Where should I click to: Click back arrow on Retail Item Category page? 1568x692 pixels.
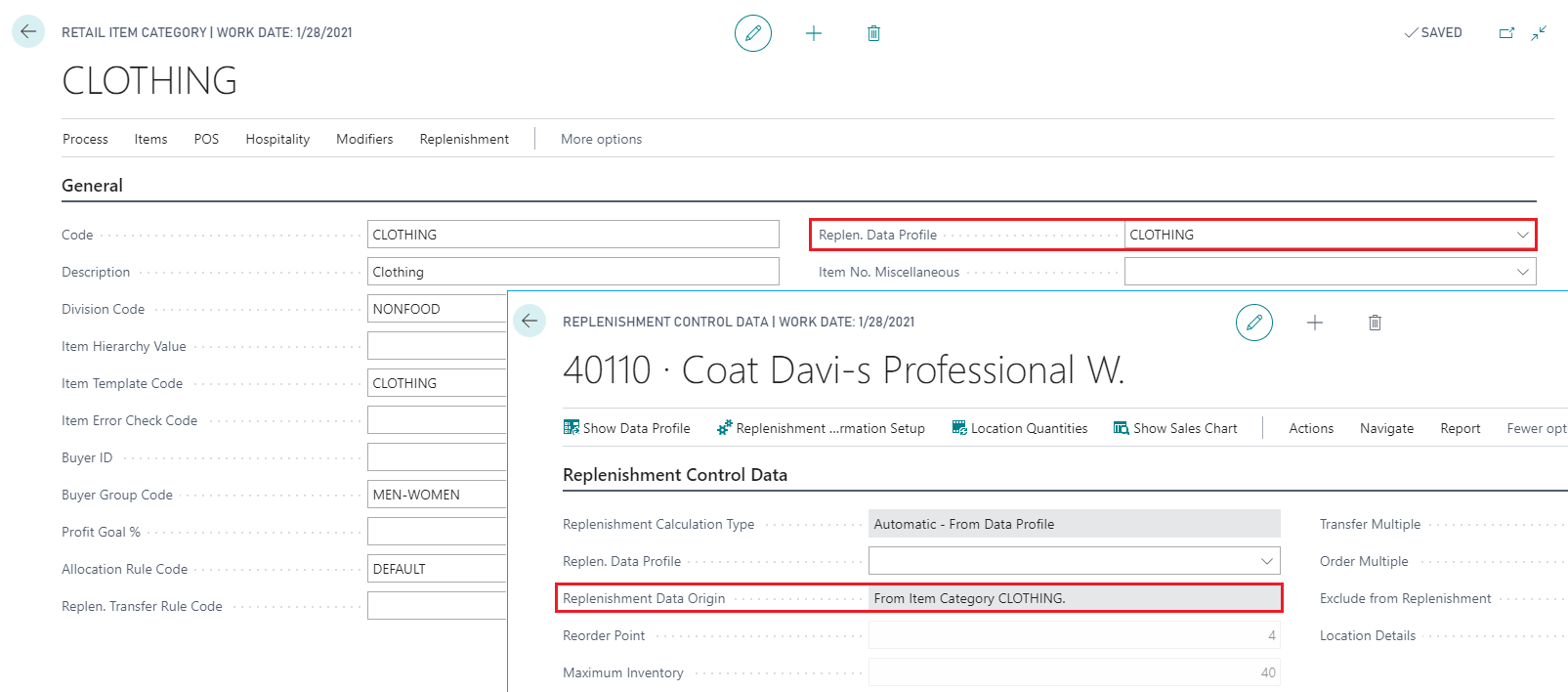click(28, 31)
